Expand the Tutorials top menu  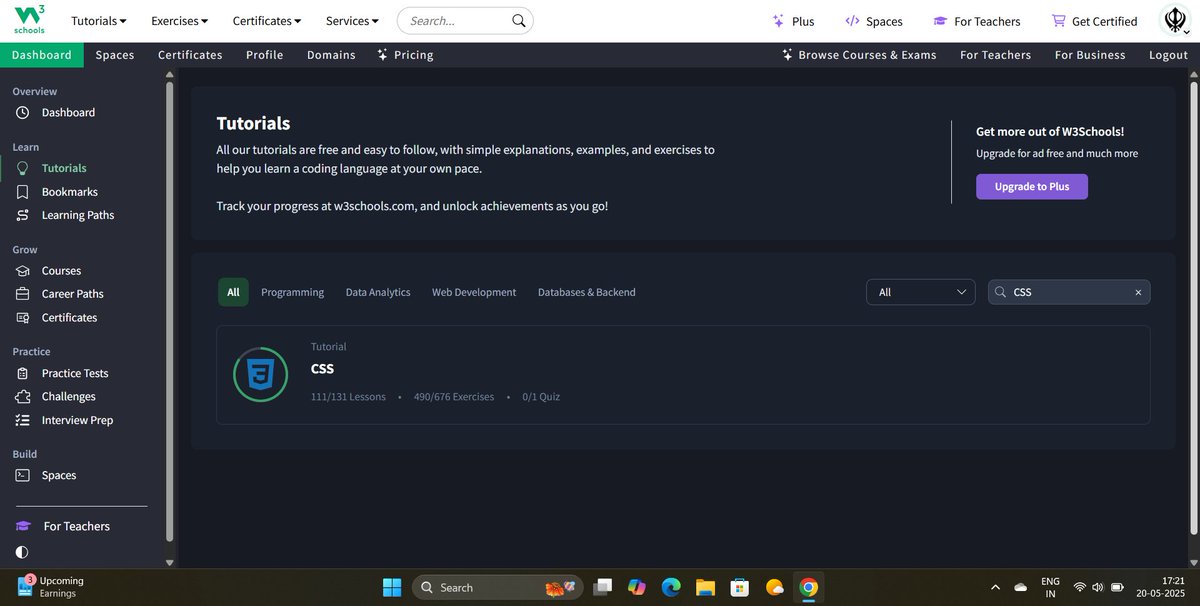[99, 21]
